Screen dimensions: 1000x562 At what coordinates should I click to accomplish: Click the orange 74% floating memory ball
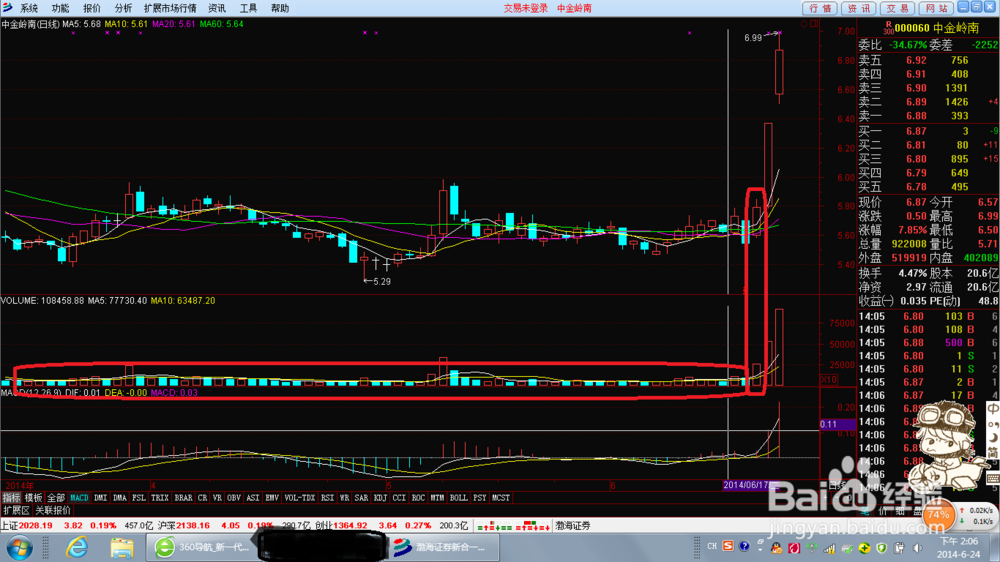[938, 514]
